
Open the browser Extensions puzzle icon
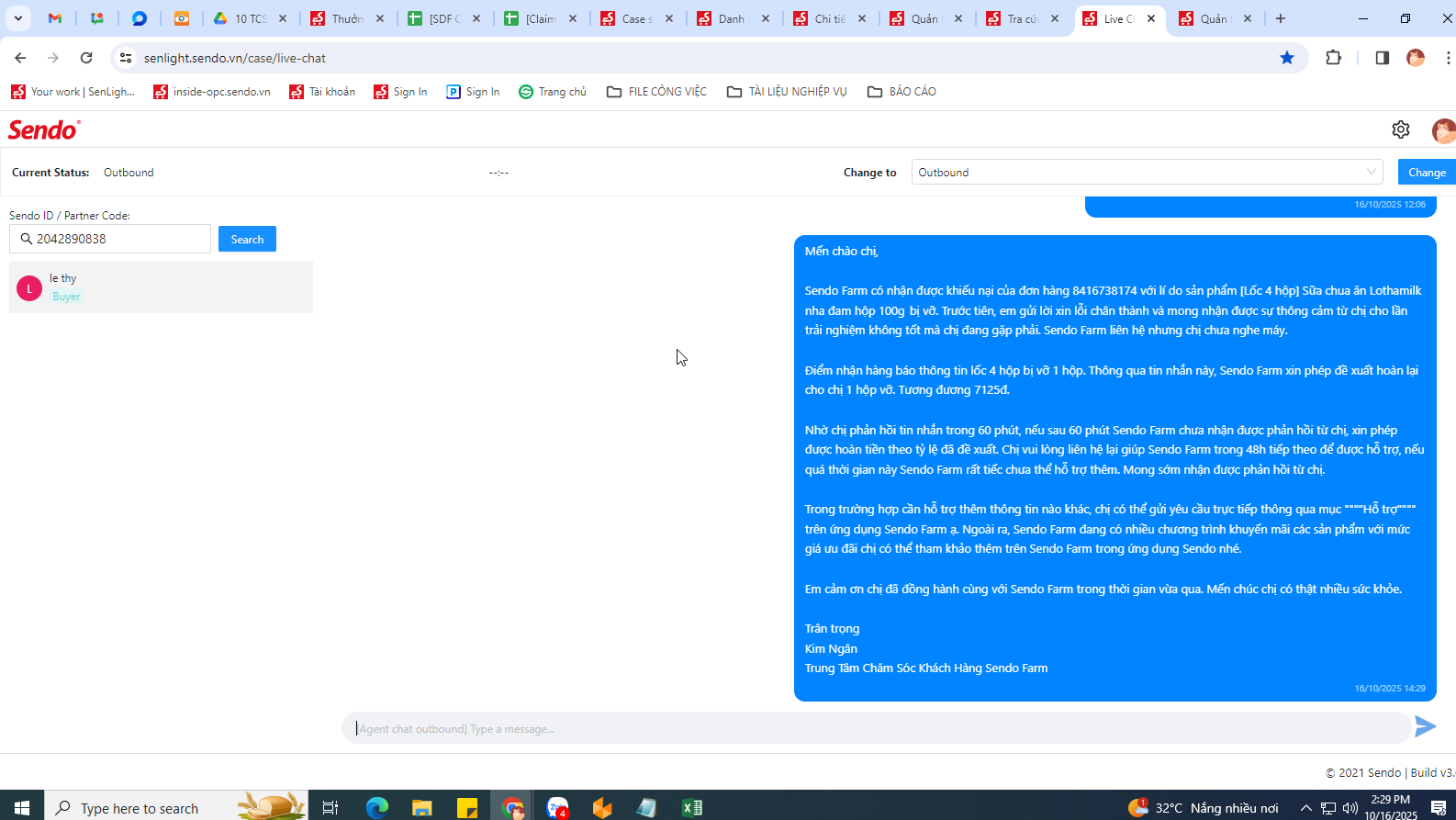pyautogui.click(x=1334, y=58)
